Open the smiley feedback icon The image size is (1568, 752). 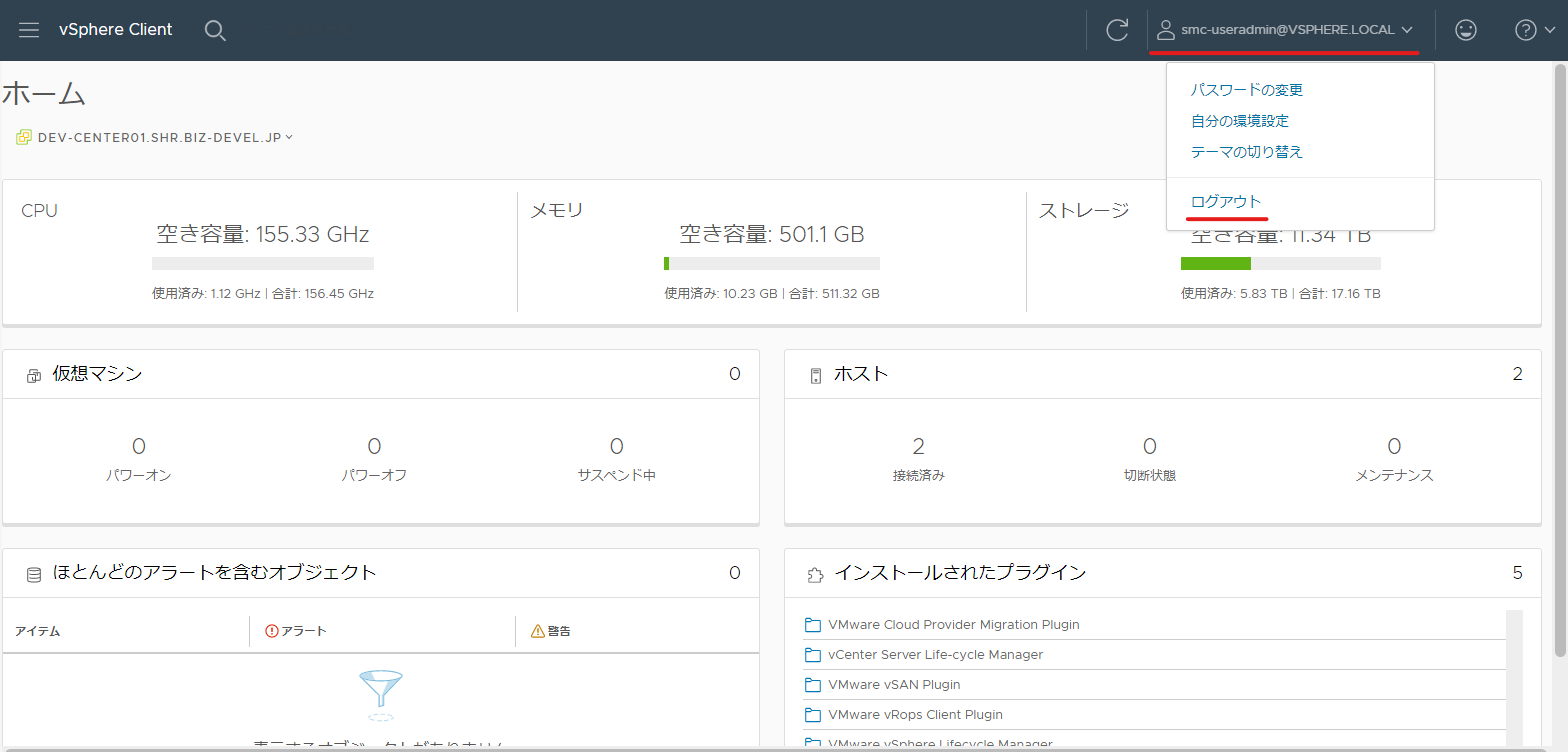coord(1466,30)
